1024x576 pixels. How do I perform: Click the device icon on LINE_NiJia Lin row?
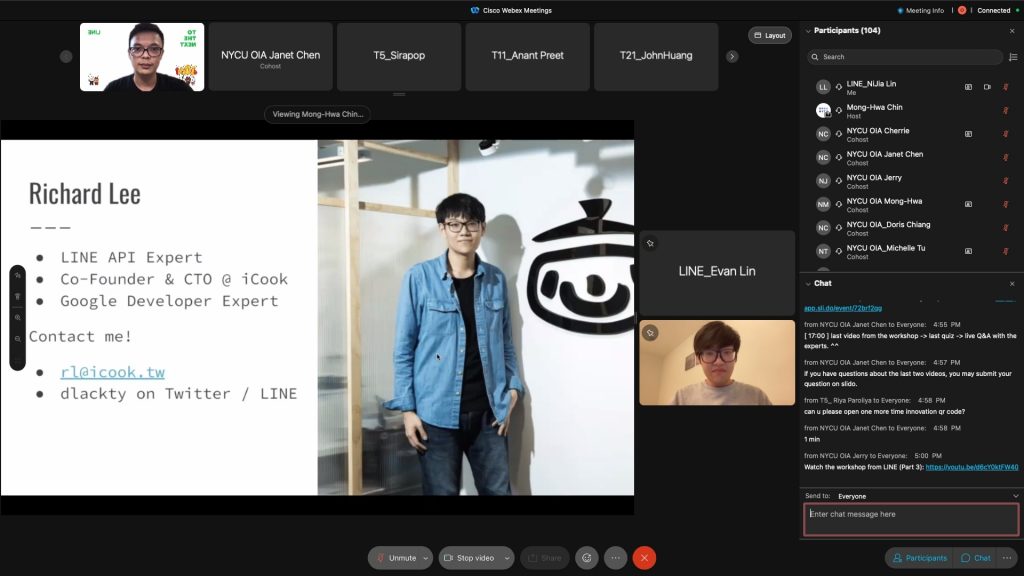tap(968, 87)
